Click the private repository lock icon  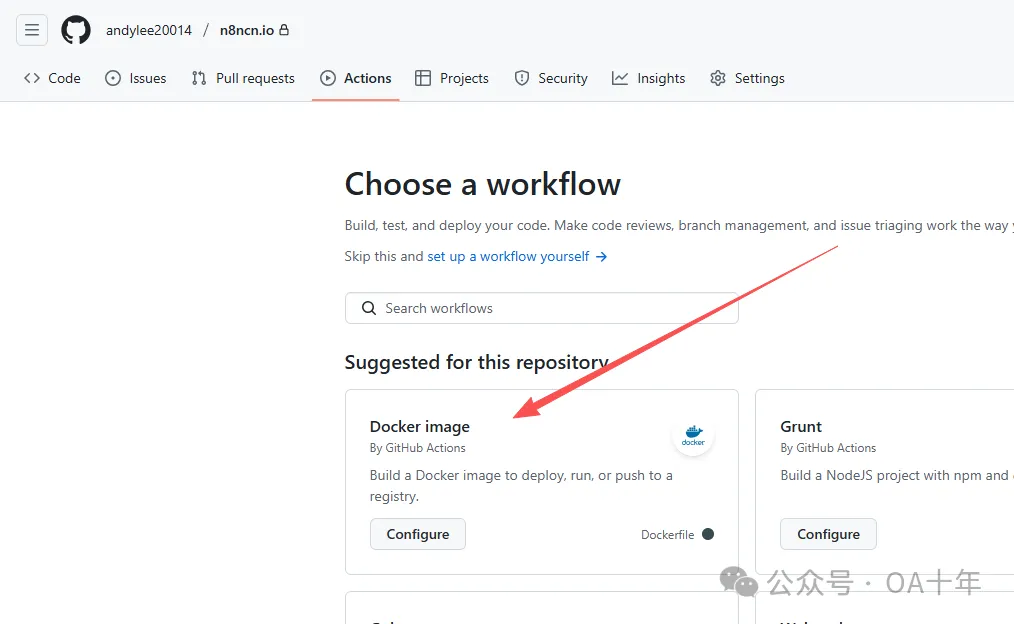284,29
